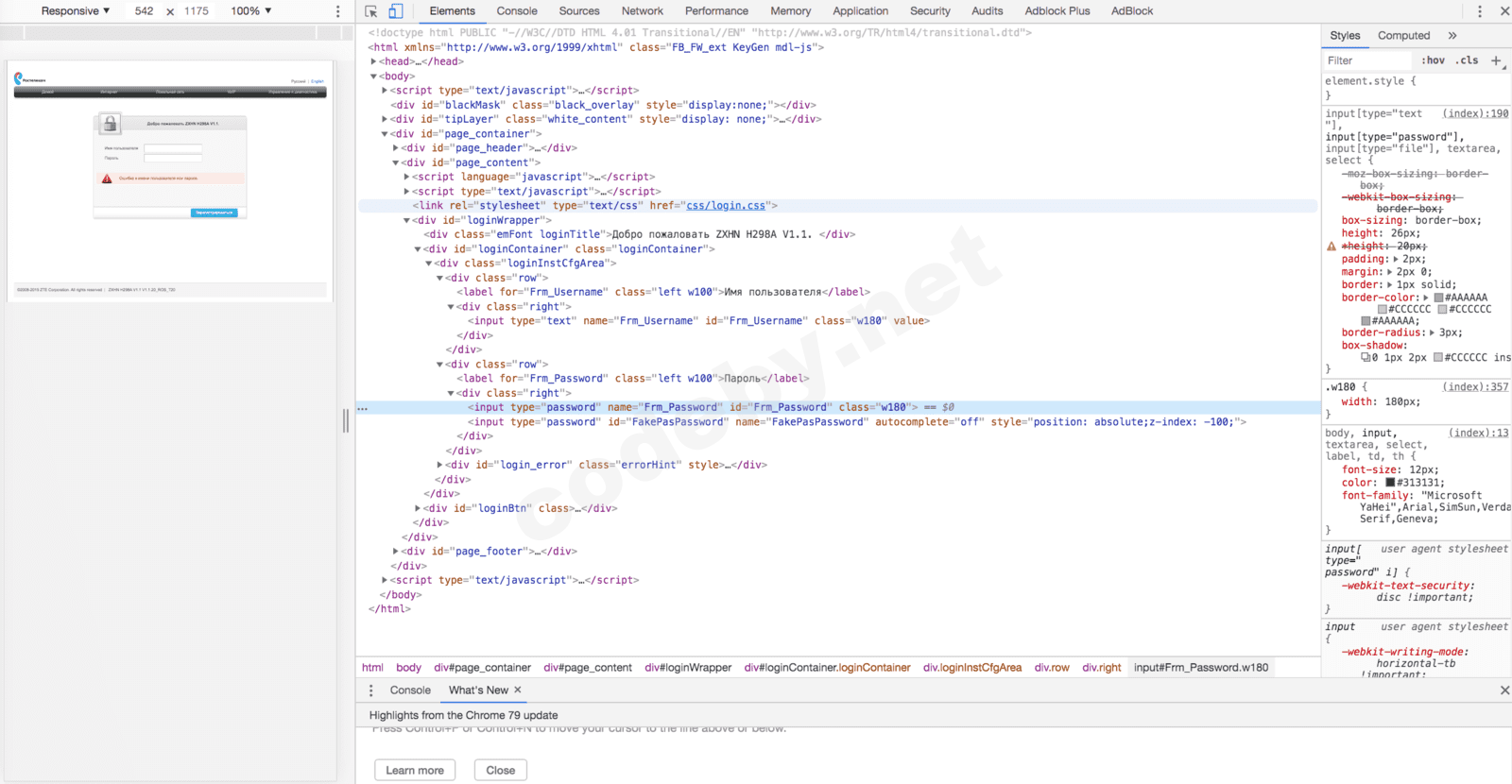This screenshot has height=784, width=1512.
Task: Click the ellipsis beside the selected DOM row
Action: click(x=363, y=408)
